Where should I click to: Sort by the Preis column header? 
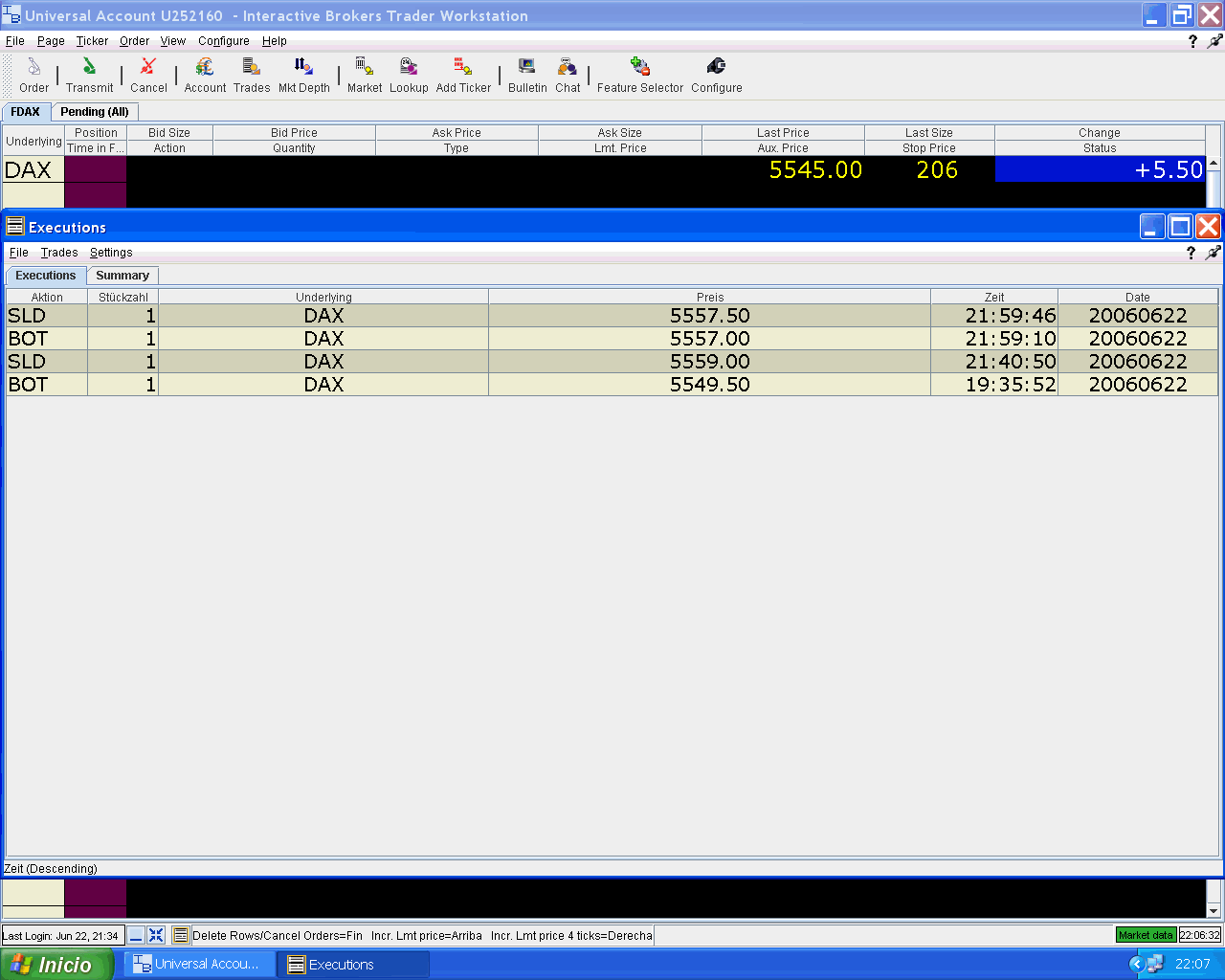coord(710,297)
